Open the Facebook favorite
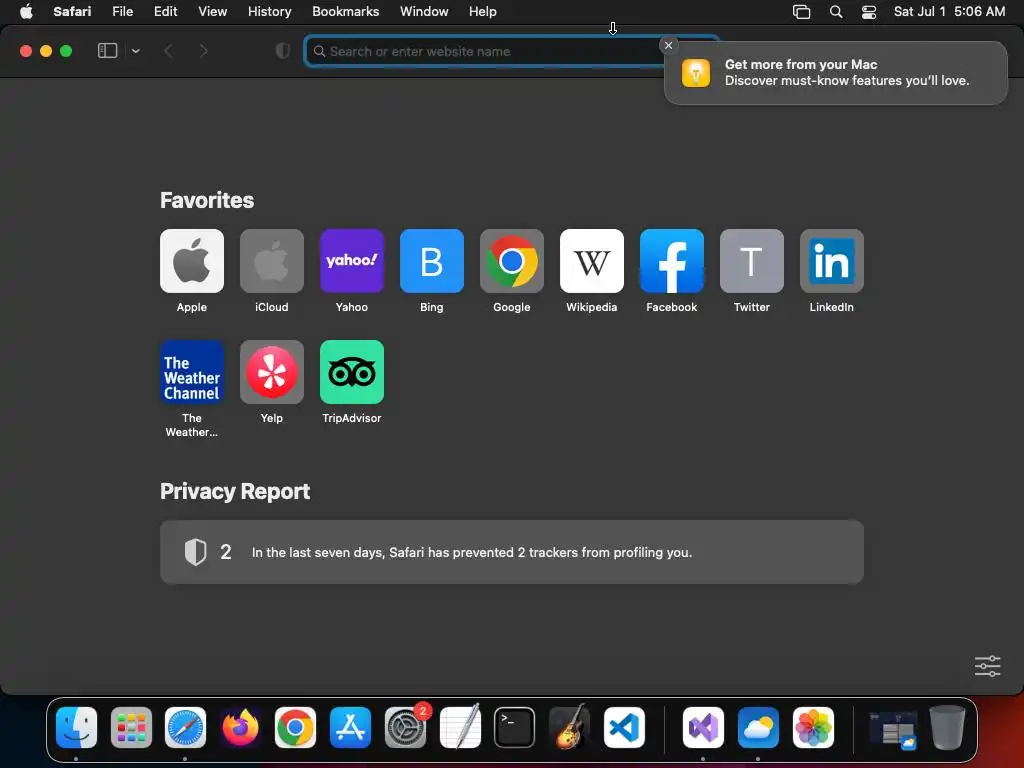 tap(671, 261)
